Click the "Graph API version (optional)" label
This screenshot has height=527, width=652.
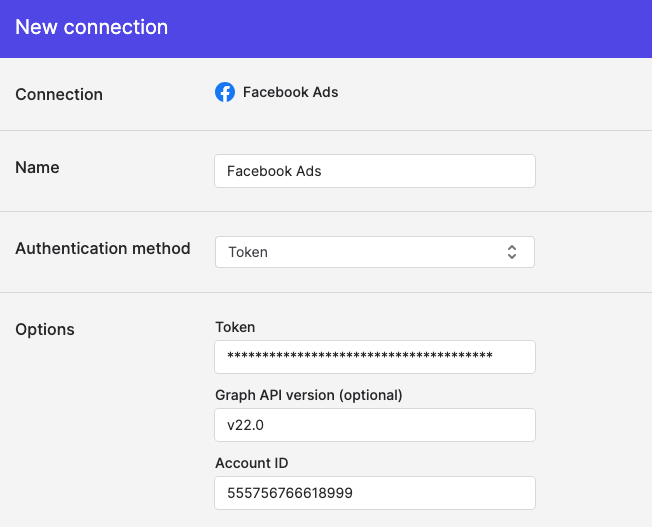coord(309,395)
